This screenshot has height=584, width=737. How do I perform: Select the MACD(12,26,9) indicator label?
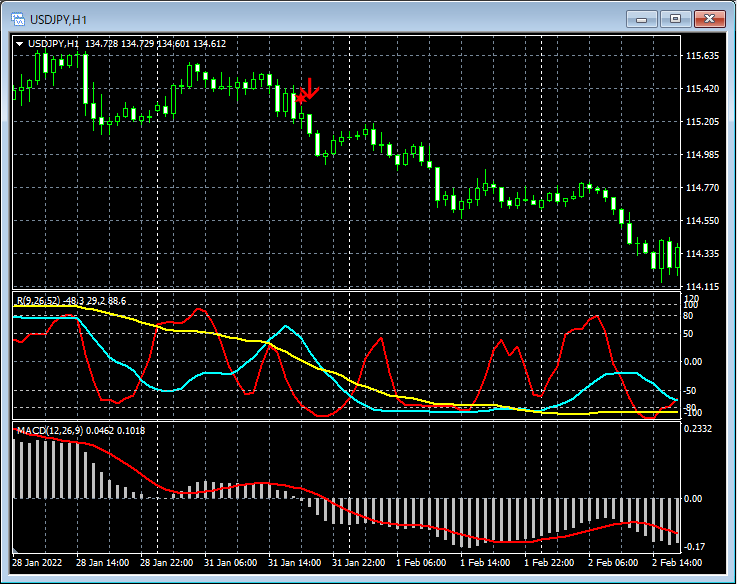(x=48, y=430)
